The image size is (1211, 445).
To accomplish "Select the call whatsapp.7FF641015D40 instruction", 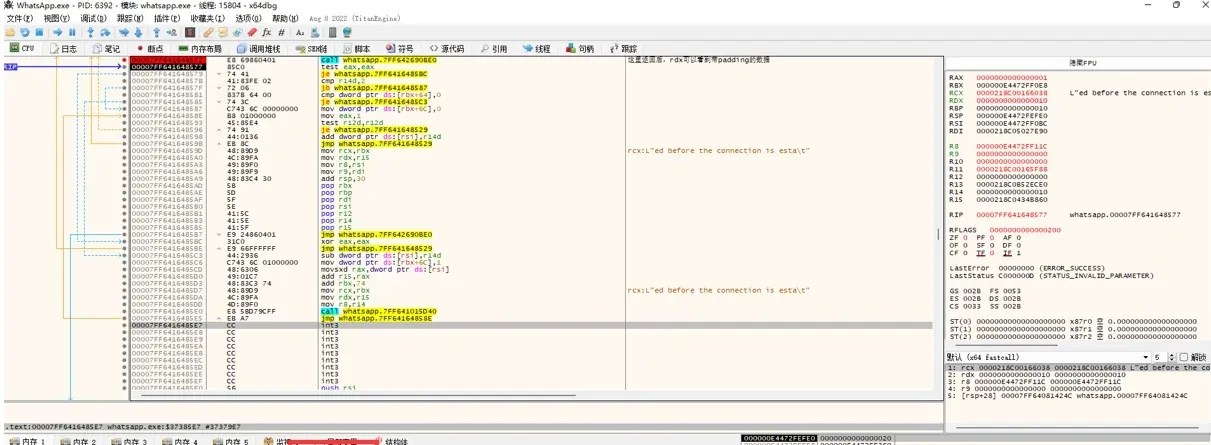I will pyautogui.click(x=380, y=311).
